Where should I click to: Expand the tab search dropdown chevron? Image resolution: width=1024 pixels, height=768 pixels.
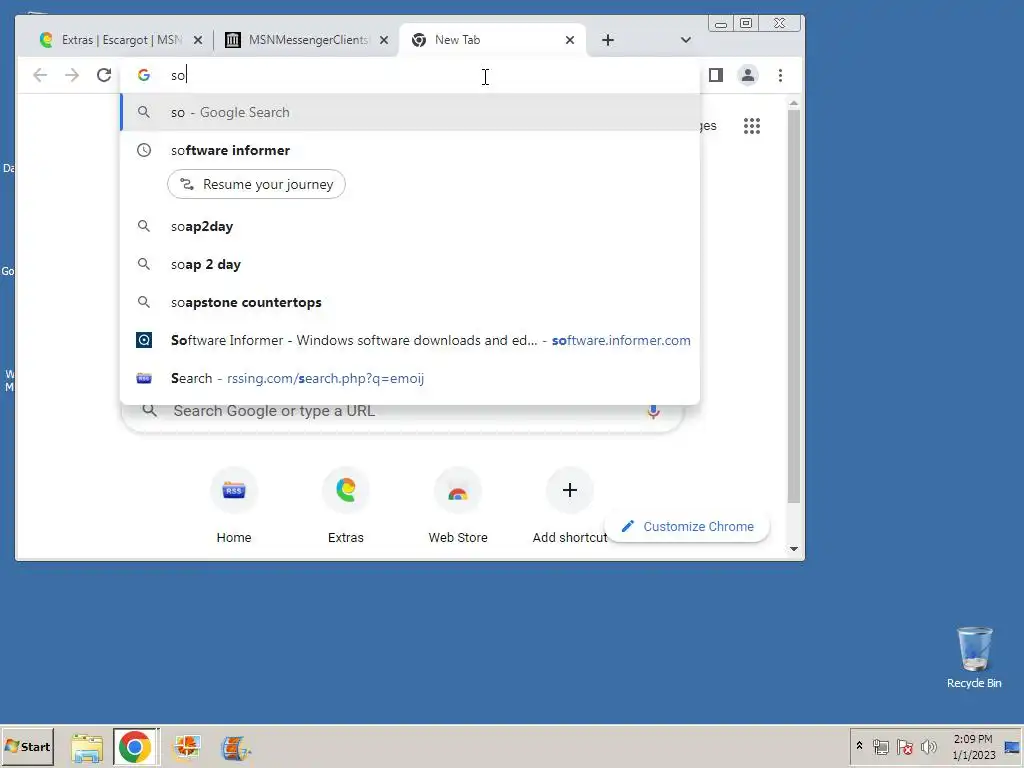coord(685,40)
